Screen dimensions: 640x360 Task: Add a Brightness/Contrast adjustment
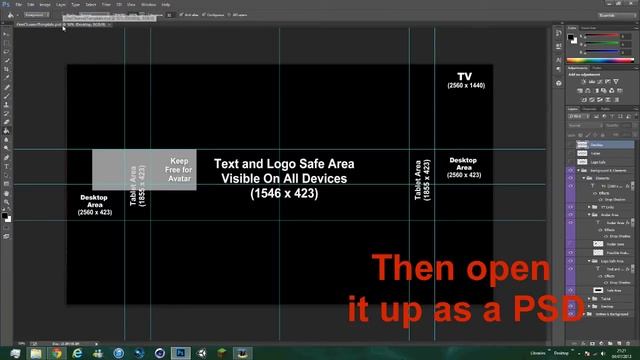(583, 82)
